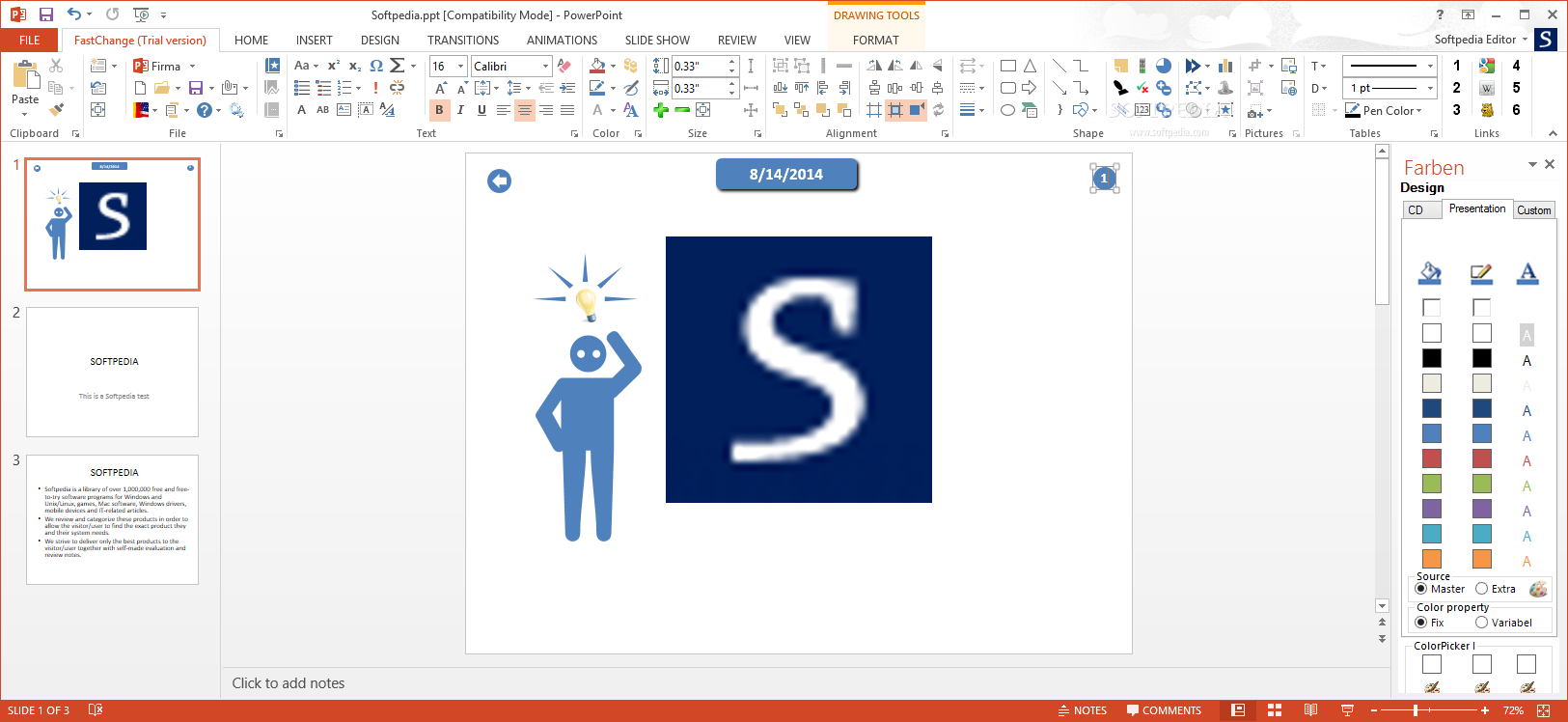Viewport: 1568px width, 722px height.
Task: Click the 8/14/2014 date button on slide
Action: (786, 175)
